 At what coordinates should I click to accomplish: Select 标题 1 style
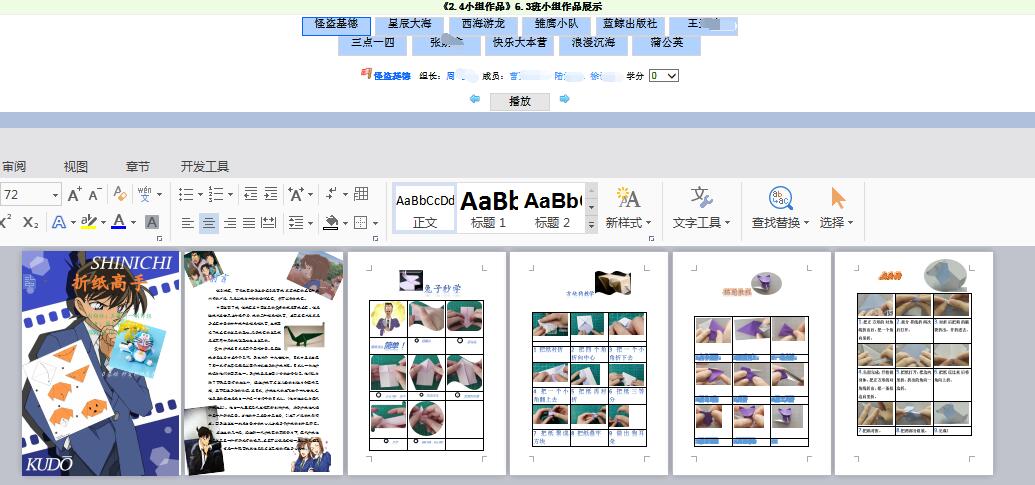[x=488, y=208]
